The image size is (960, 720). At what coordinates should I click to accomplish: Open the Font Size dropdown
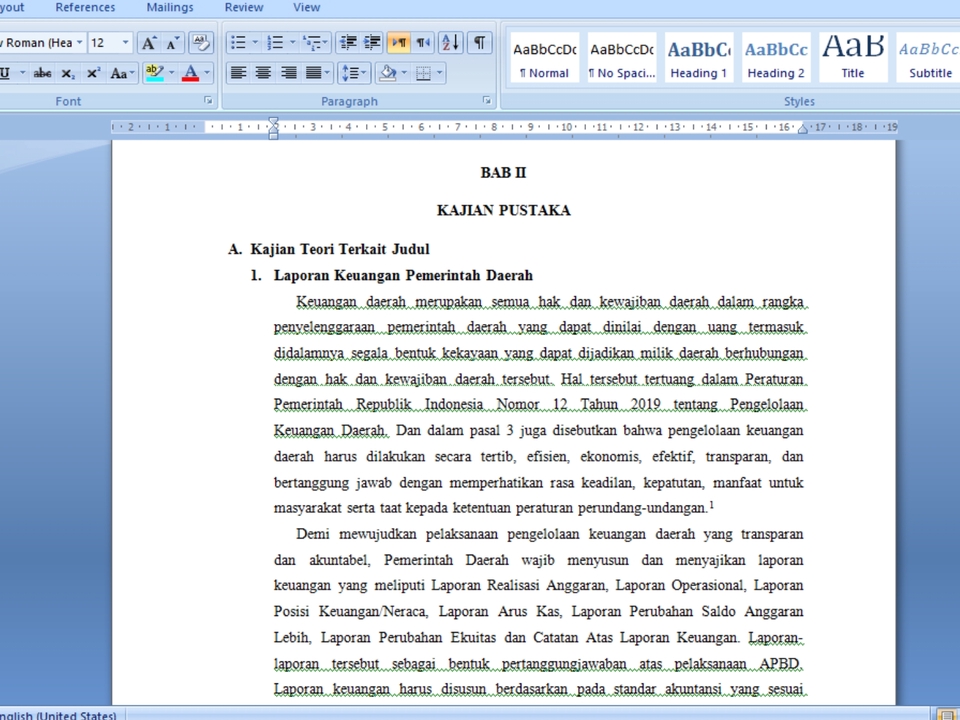126,43
